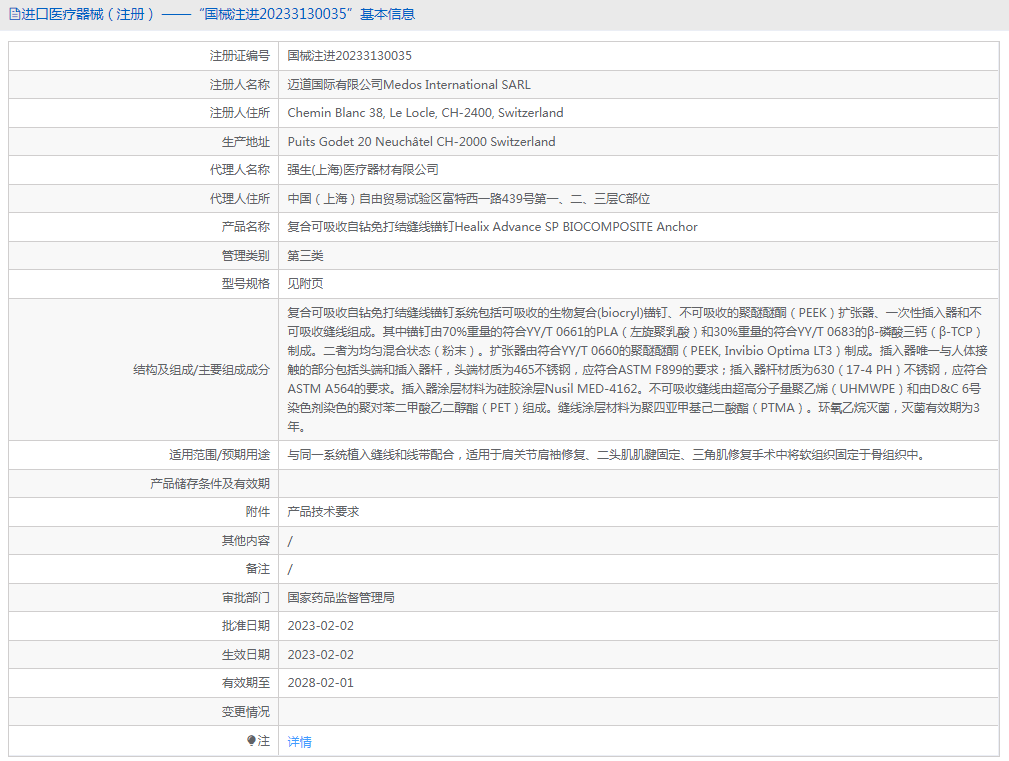Click the 管理类别 label
Image resolution: width=1009 pixels, height=761 pixels.
(x=246, y=256)
